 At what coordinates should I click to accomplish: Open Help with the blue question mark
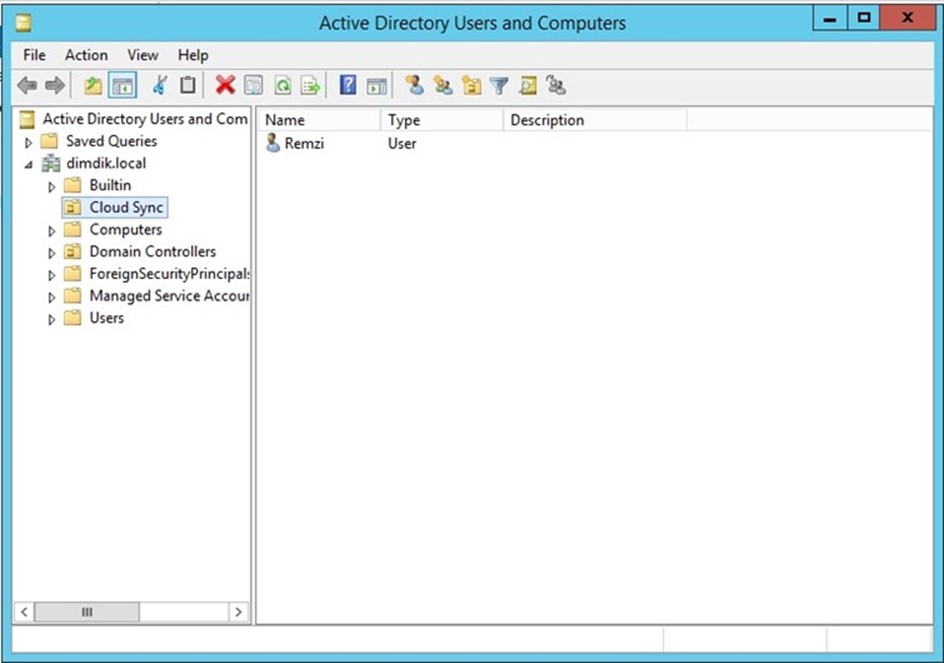tap(348, 86)
